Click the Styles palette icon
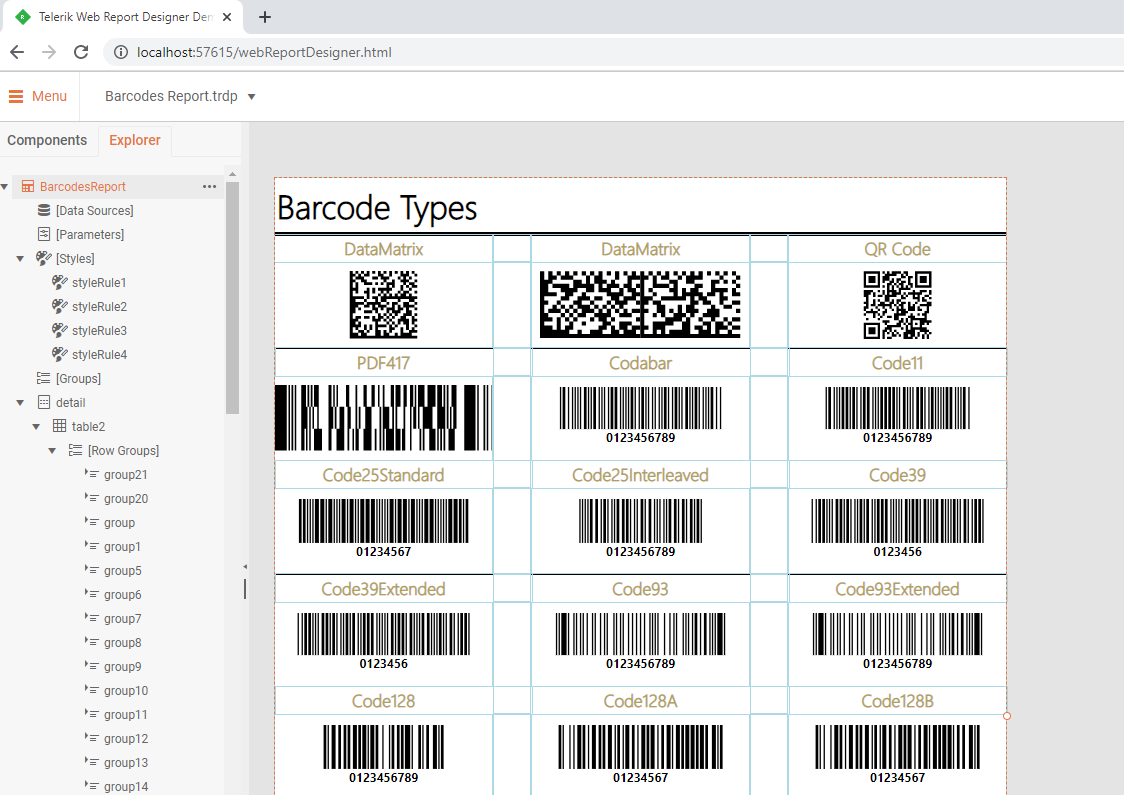Viewport: 1124px width, 795px height. 43,259
